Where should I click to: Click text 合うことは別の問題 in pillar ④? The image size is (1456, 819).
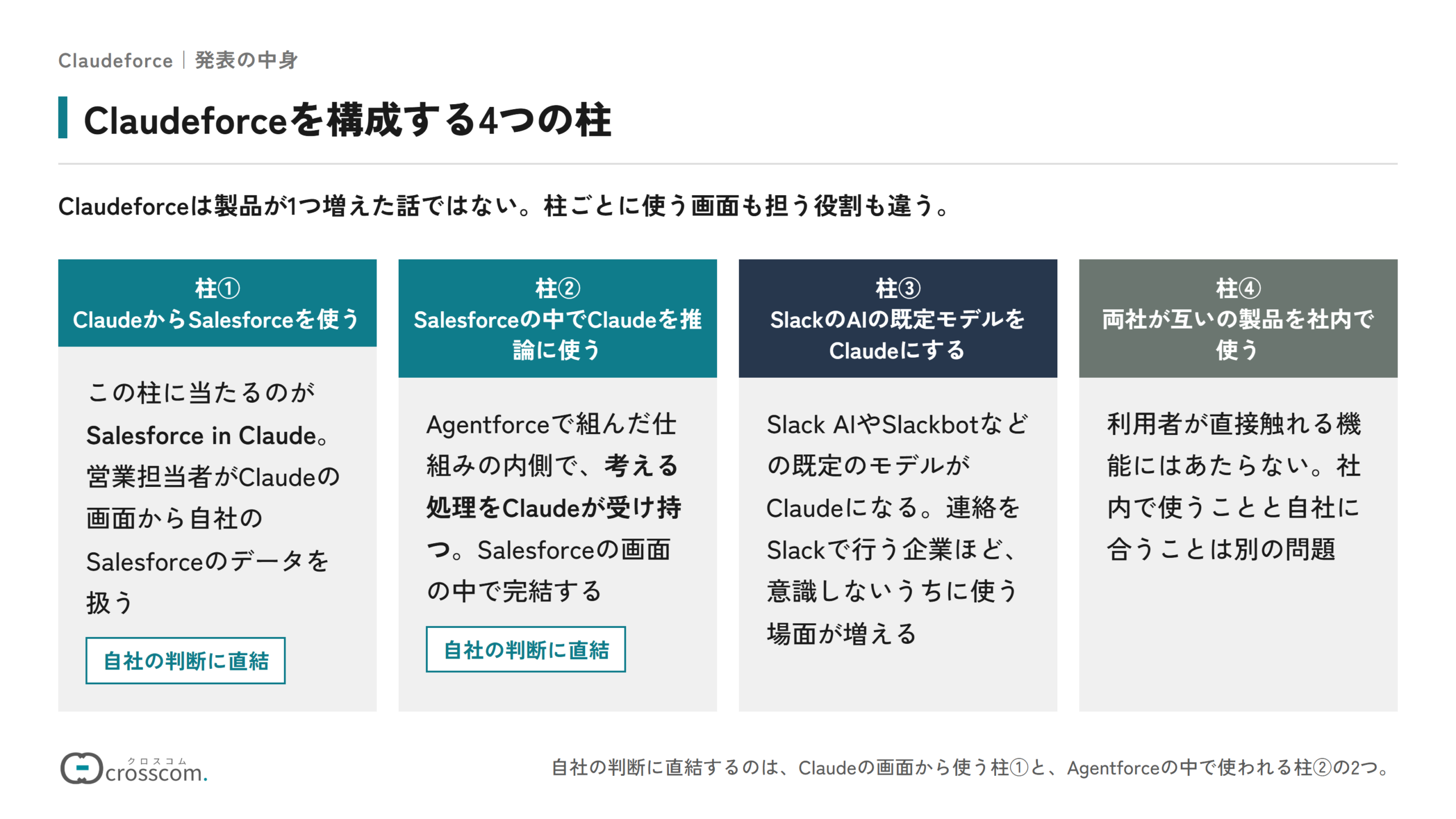pos(1221,549)
